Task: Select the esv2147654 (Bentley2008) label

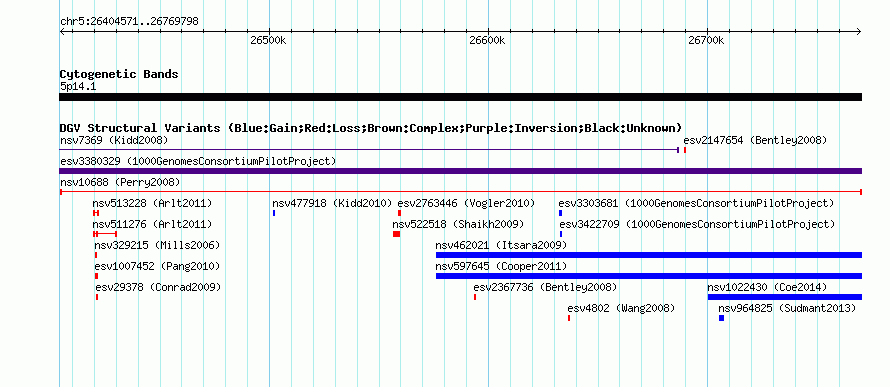Action: click(755, 140)
